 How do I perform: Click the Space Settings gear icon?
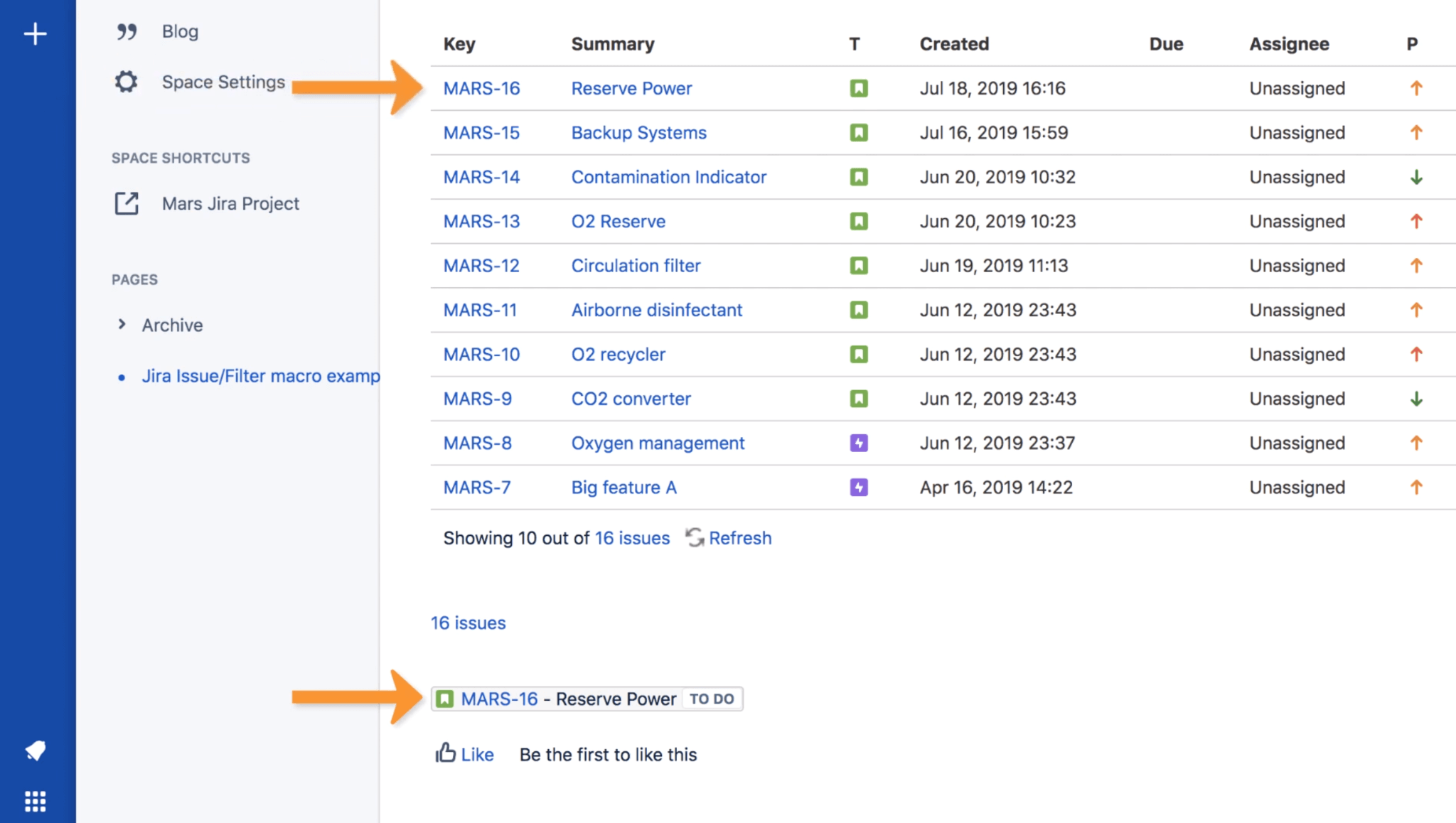click(129, 82)
